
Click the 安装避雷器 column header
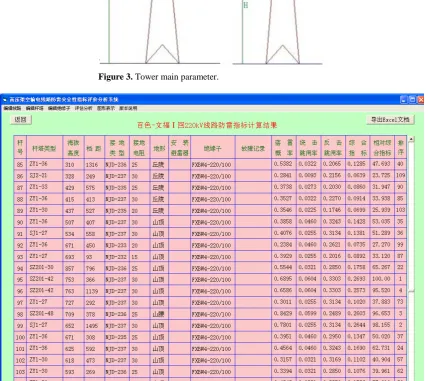[180, 147]
